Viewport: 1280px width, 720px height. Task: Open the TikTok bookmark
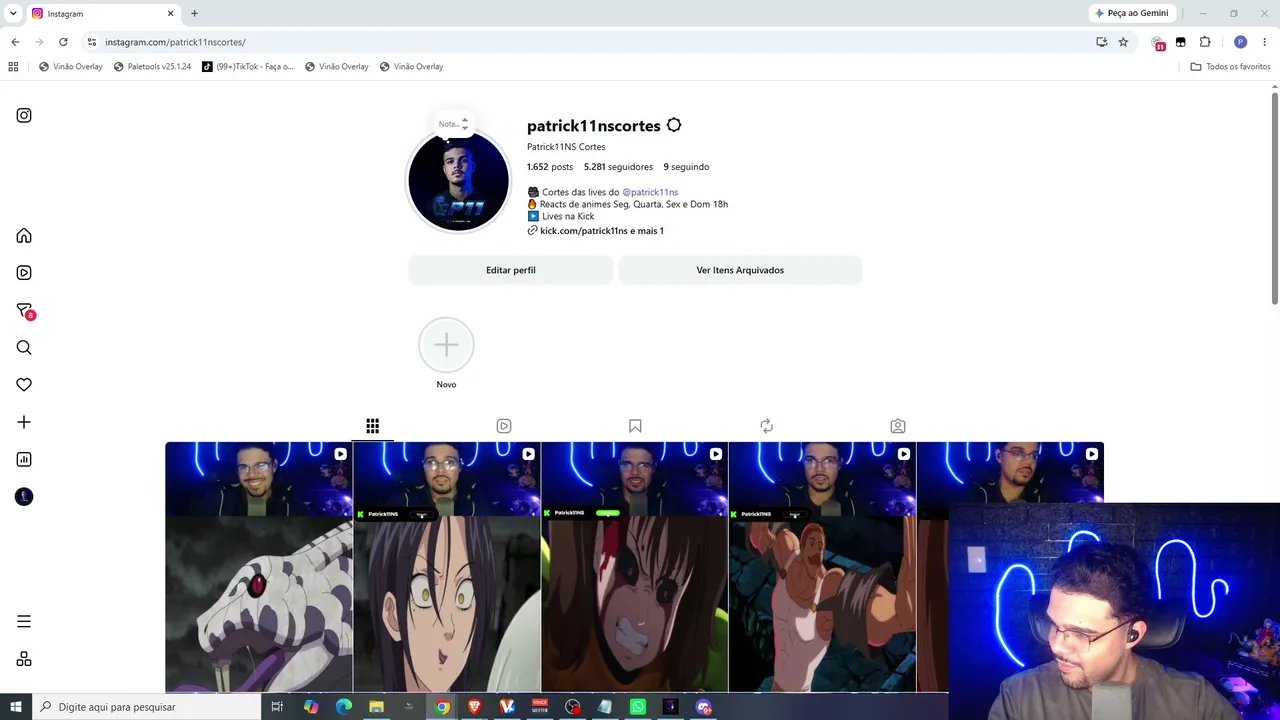(248, 67)
